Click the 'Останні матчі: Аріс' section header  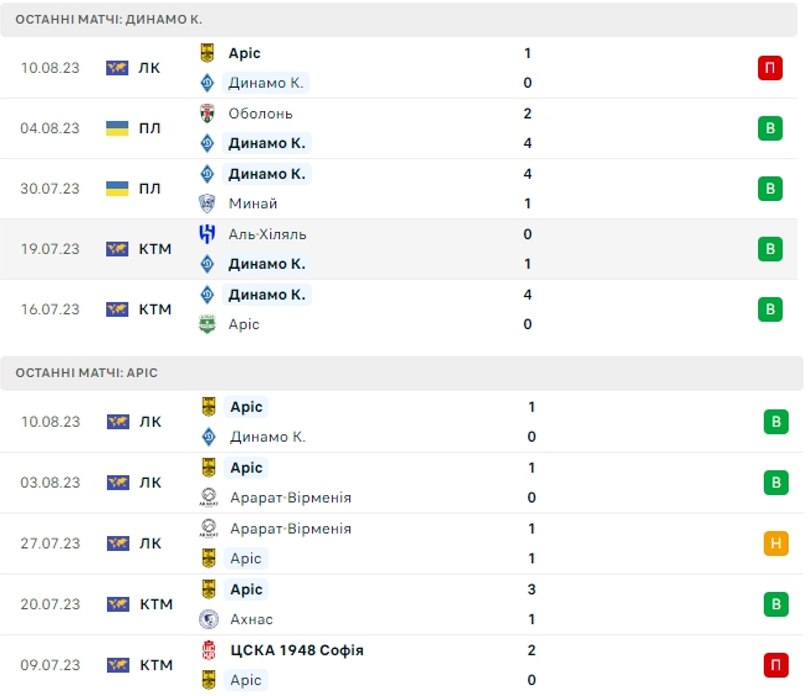click(x=402, y=373)
